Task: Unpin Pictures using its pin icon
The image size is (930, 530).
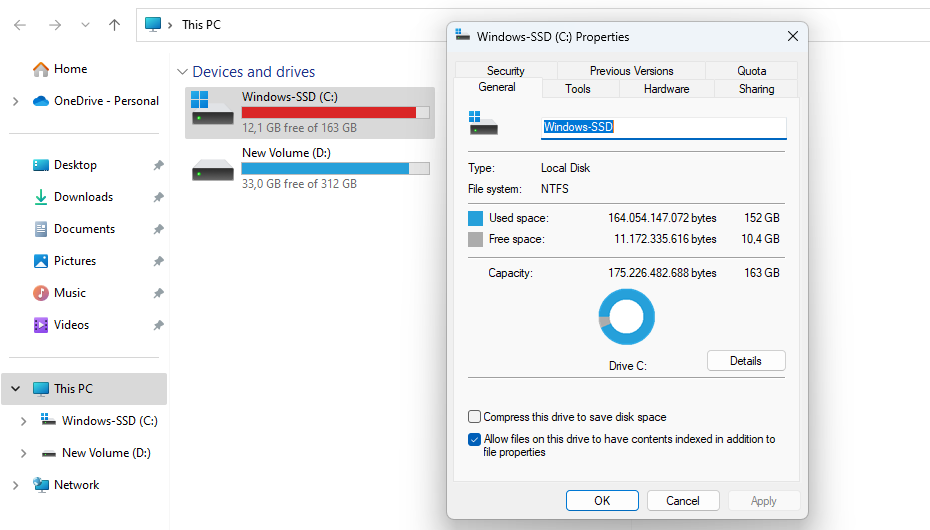Action: click(x=158, y=261)
